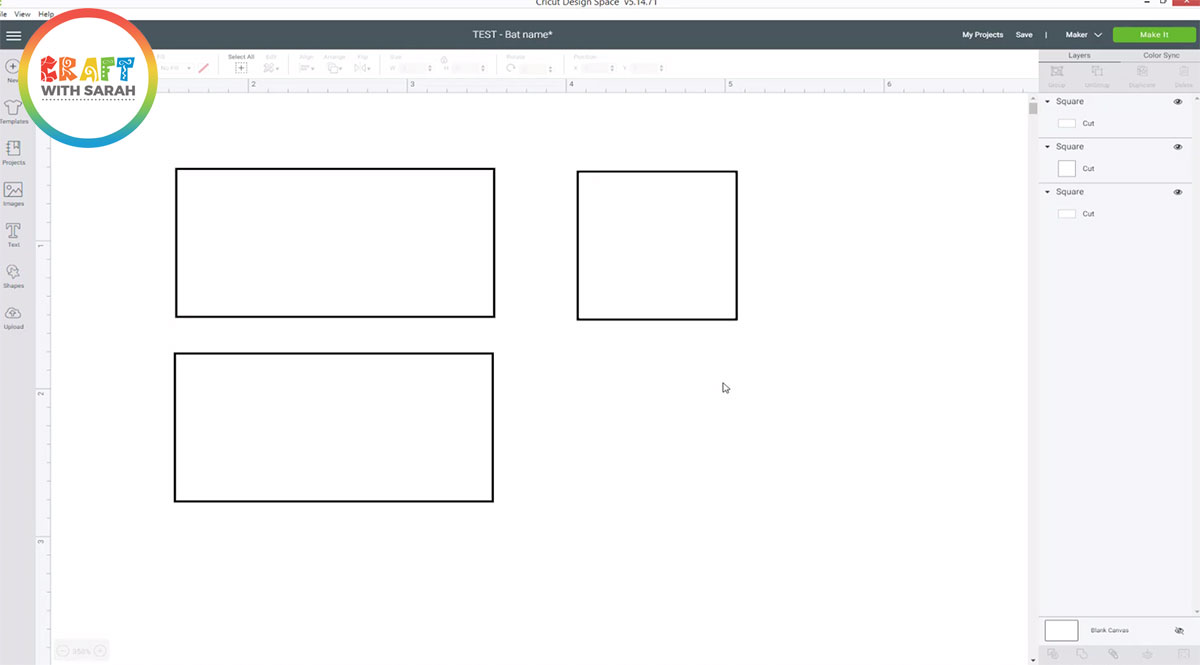Open the Help menu
Viewport: 1200px width, 665px height.
[46, 14]
